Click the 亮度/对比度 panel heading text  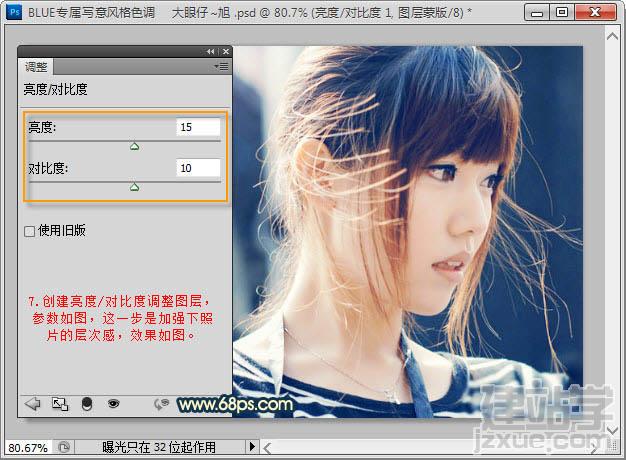(55, 89)
